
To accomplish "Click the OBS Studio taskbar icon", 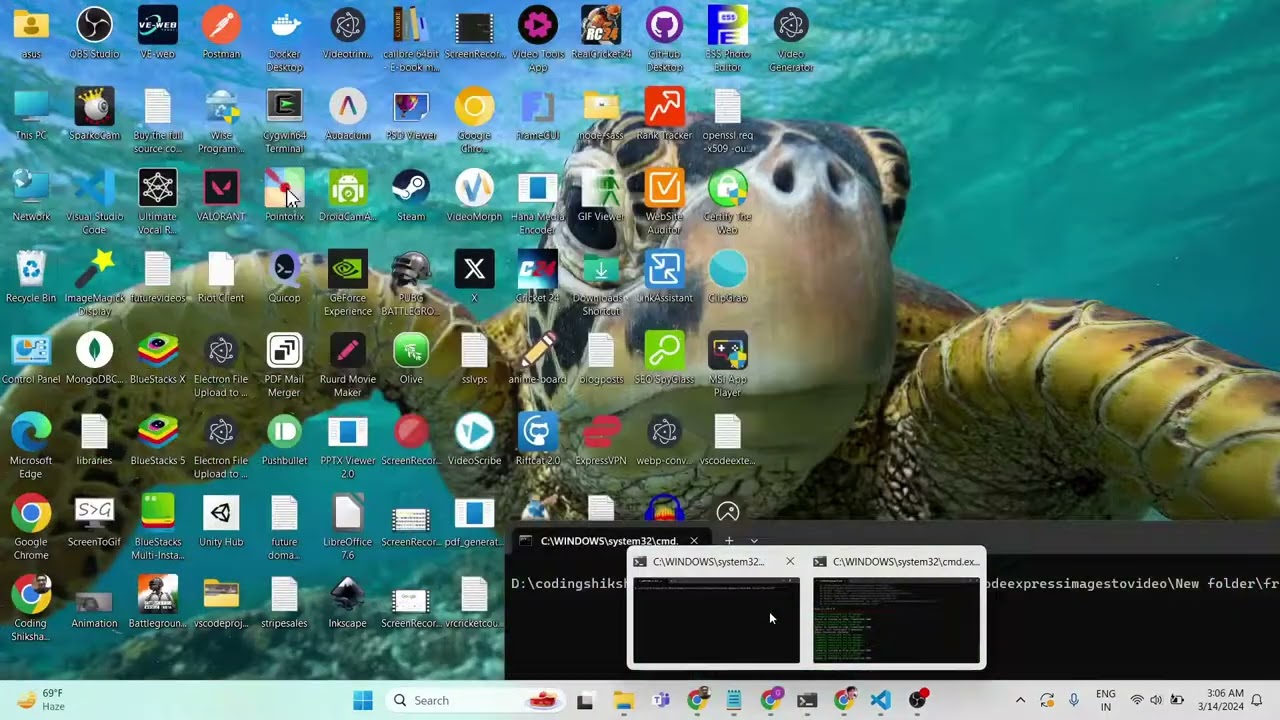I will 917,700.
